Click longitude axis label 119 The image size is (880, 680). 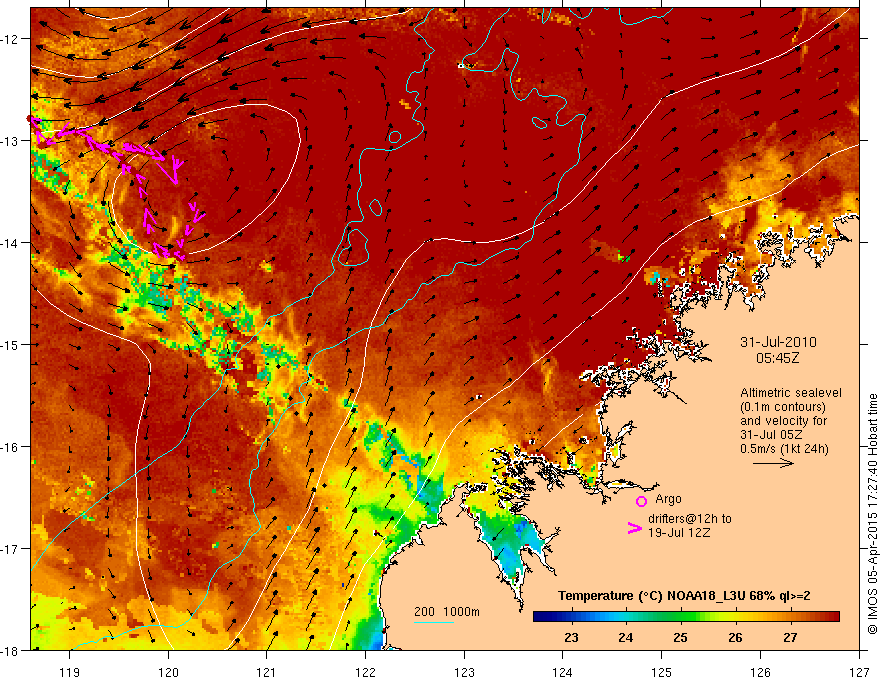[x=70, y=672]
